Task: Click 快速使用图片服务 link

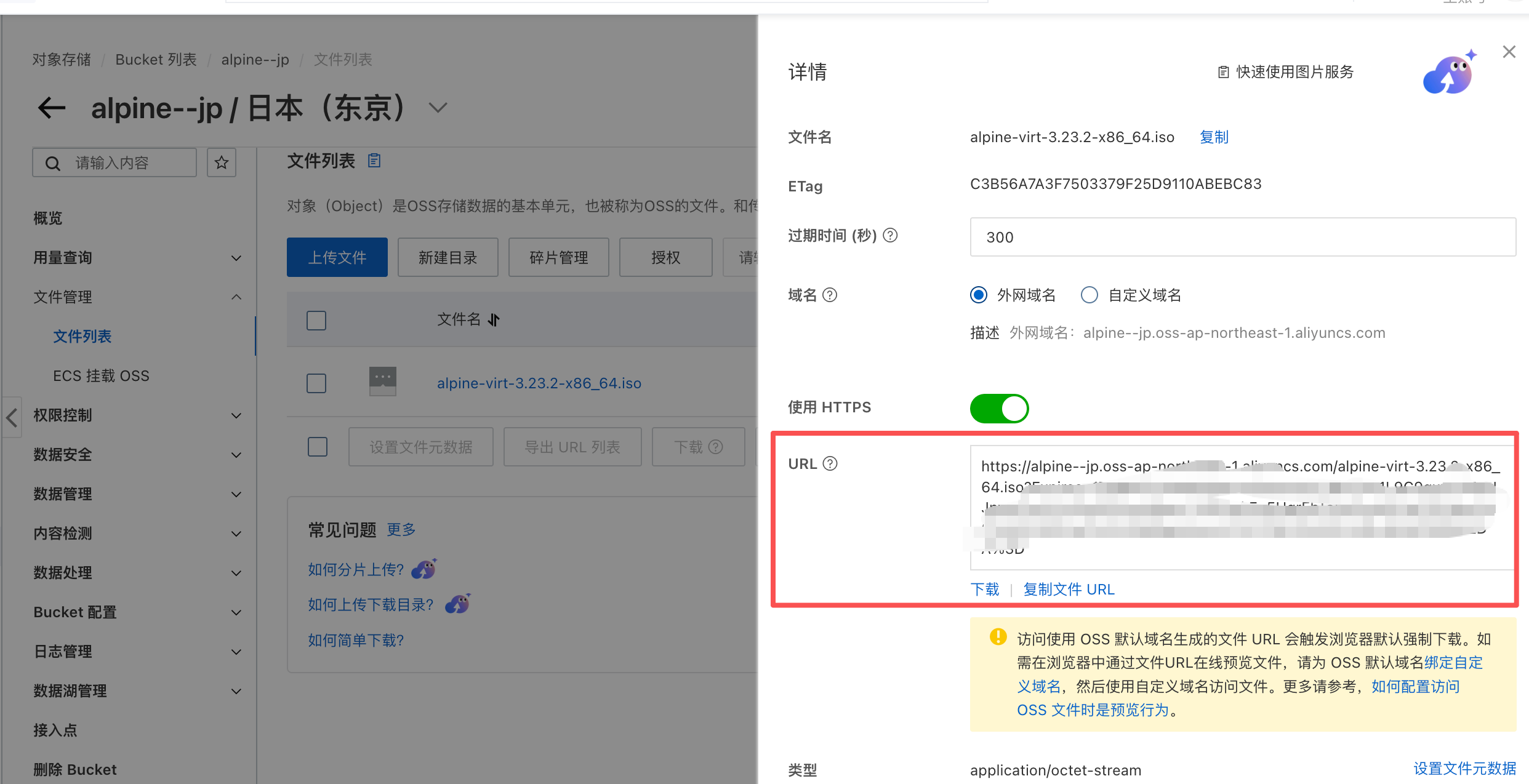Action: 1286,72
